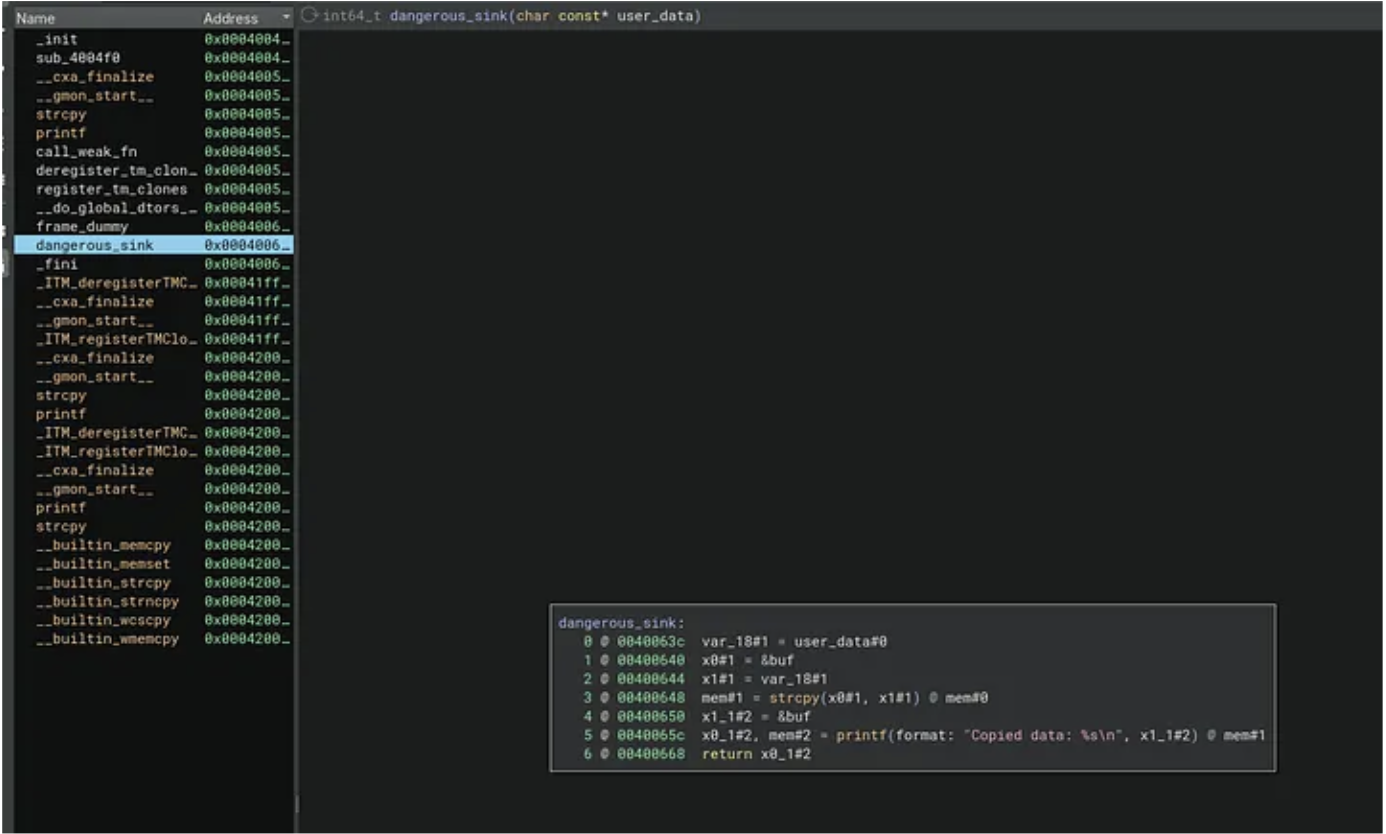1386x834 pixels.
Task: Open frame_dummy in the function list
Action: click(82, 227)
